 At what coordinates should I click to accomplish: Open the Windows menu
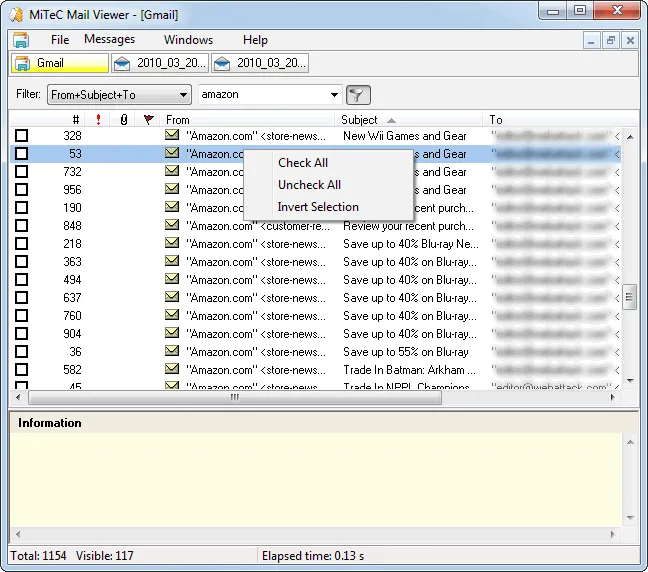click(188, 40)
